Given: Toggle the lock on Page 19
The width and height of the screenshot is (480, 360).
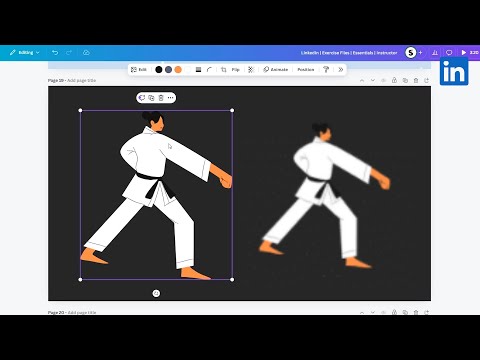Looking at the screenshot, I should click(394, 80).
